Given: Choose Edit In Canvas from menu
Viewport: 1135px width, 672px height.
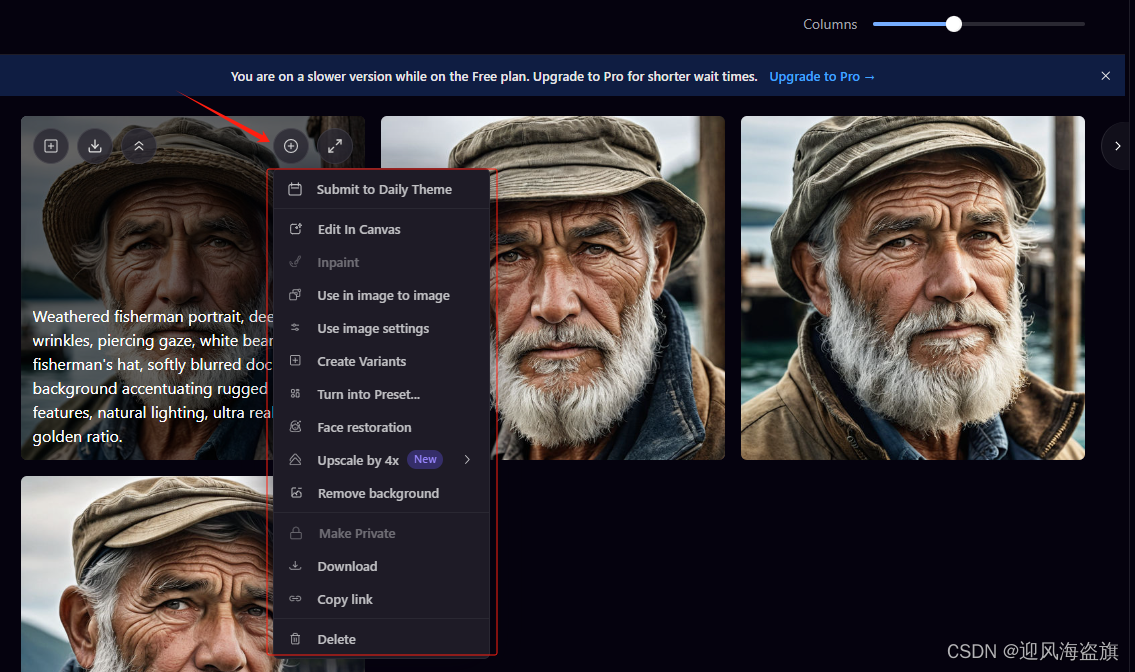Looking at the screenshot, I should [x=381, y=229].
